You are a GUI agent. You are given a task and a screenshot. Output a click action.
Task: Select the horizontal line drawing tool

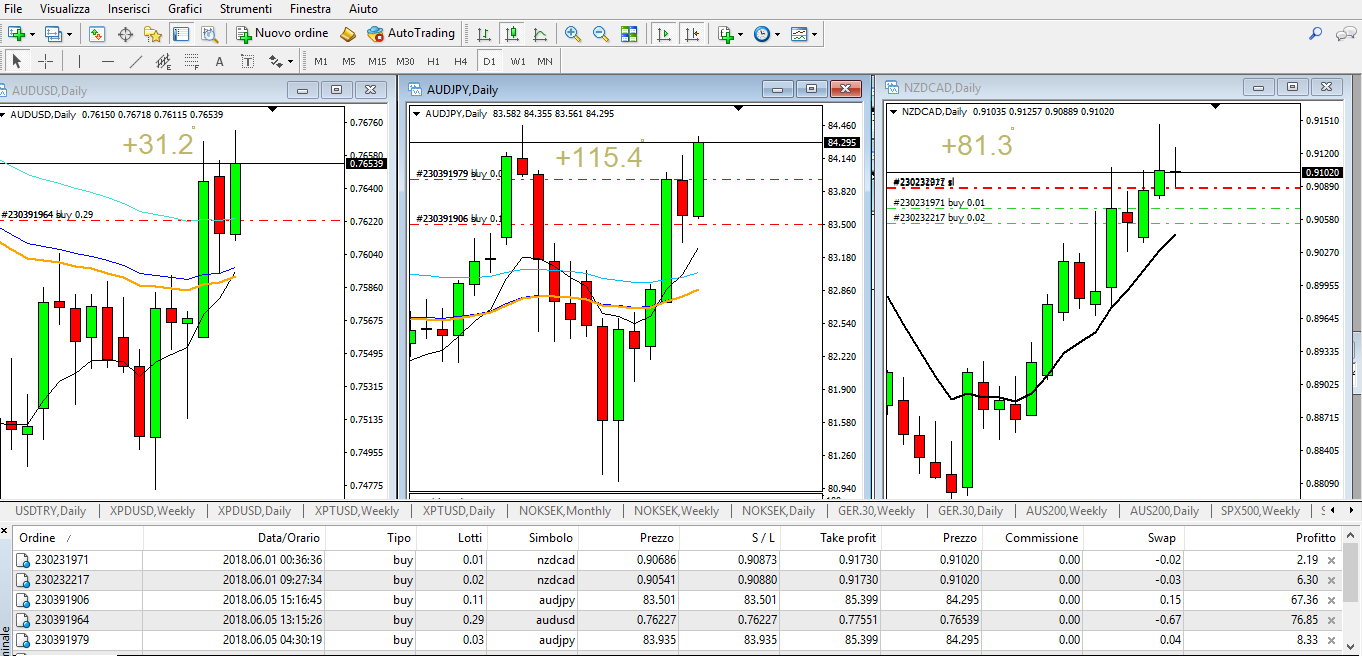[x=108, y=61]
